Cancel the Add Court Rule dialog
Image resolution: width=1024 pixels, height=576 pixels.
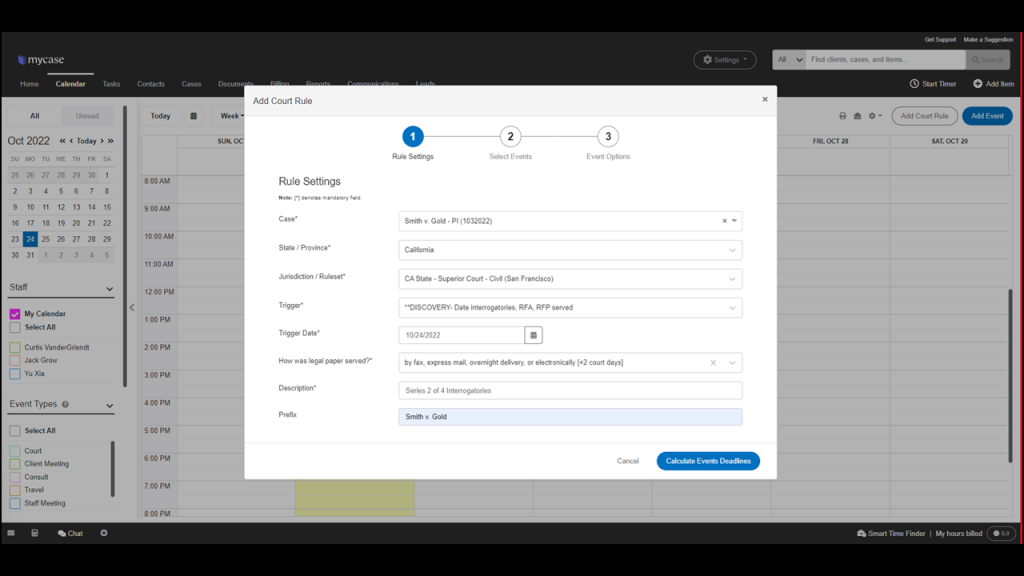pos(628,461)
